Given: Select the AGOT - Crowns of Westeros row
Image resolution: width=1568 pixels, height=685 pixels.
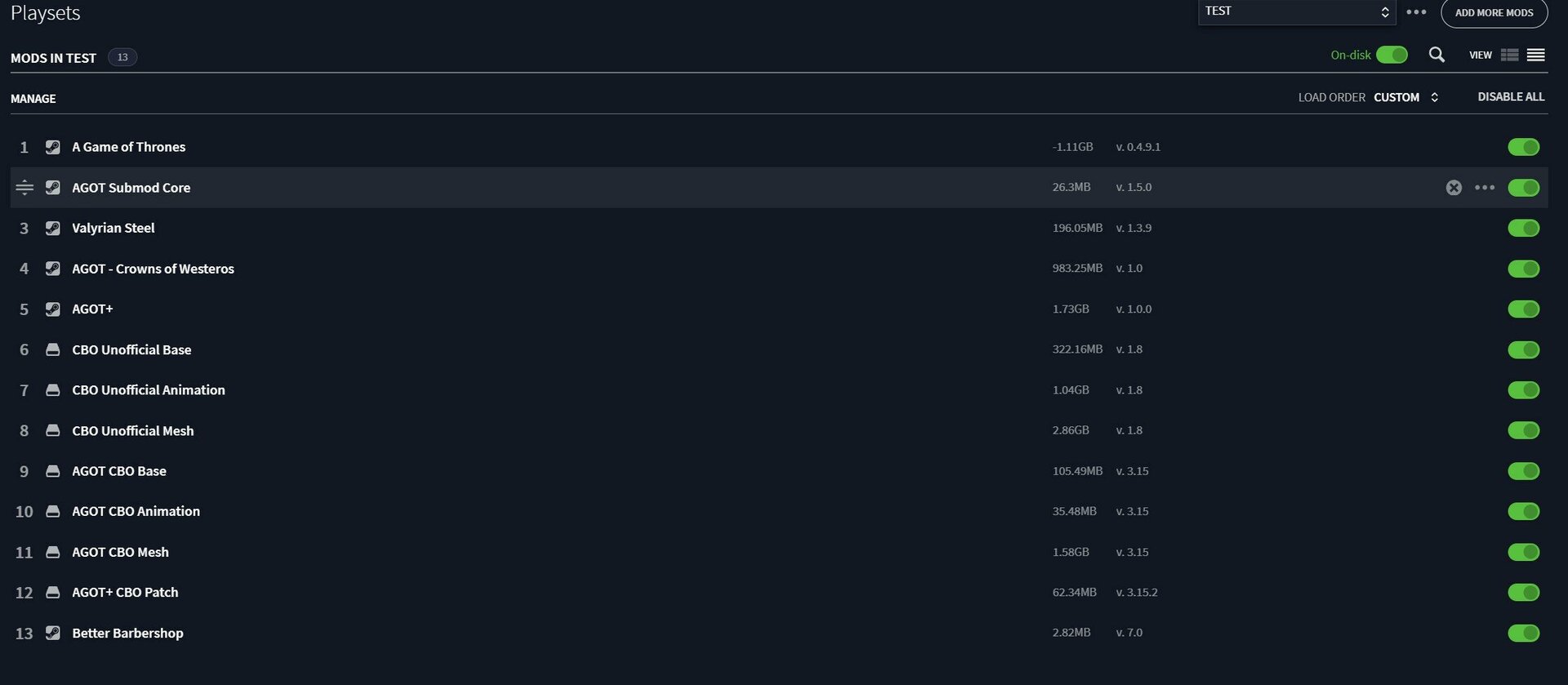Looking at the screenshot, I should point(779,269).
